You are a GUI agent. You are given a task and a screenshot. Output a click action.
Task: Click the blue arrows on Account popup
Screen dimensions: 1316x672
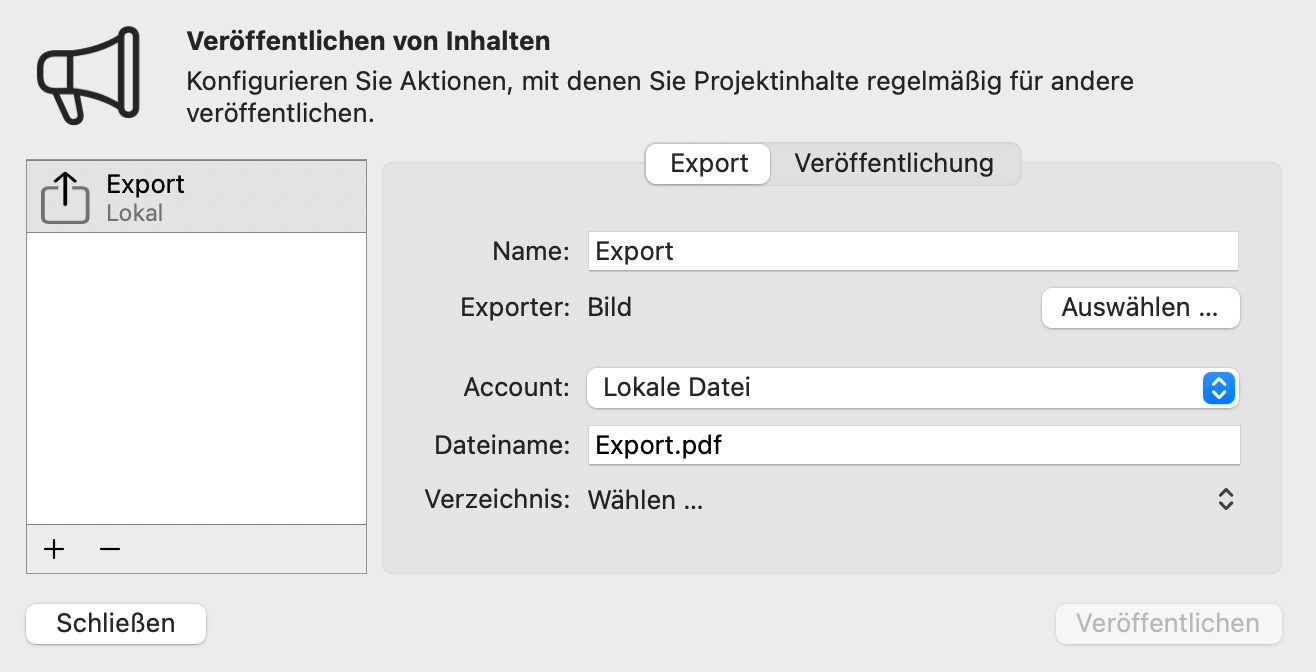tap(1217, 387)
